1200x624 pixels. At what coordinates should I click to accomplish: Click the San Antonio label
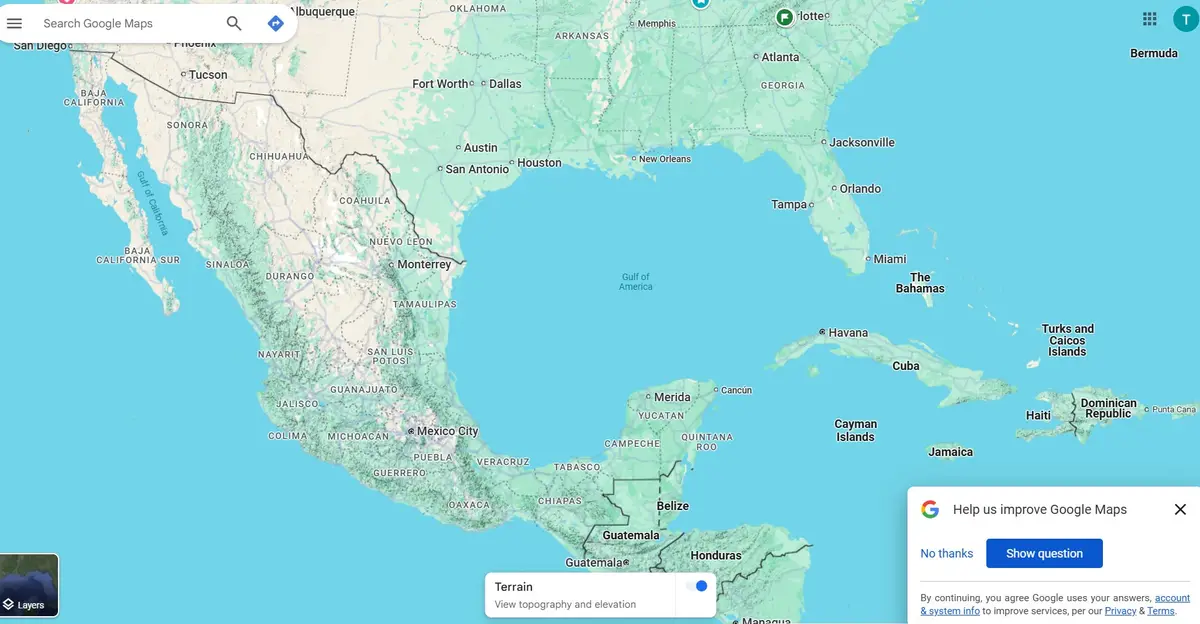(477, 169)
